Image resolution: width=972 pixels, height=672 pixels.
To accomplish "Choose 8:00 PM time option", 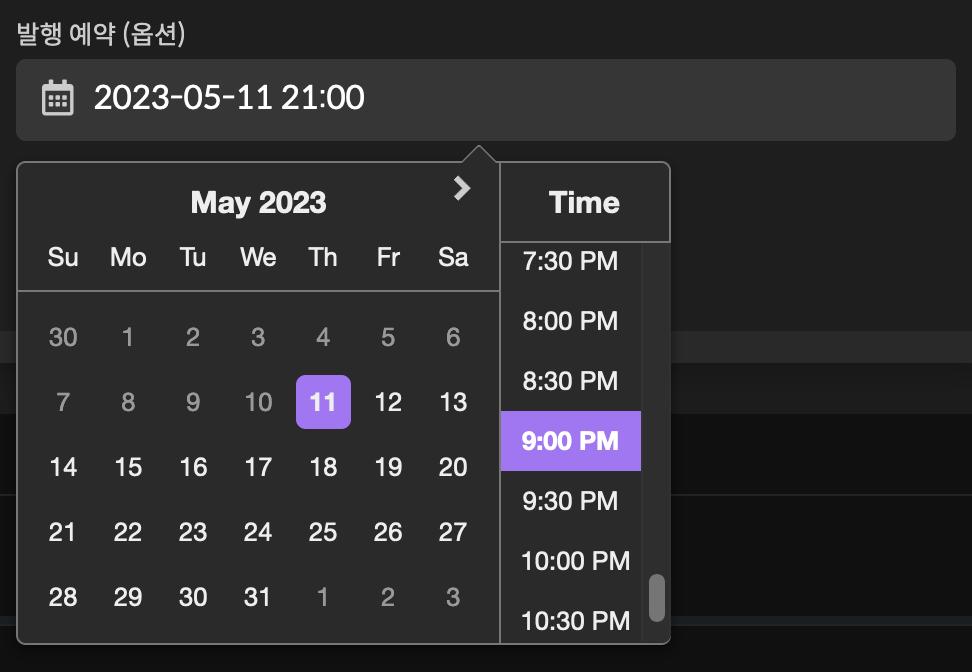I will pyautogui.click(x=570, y=321).
